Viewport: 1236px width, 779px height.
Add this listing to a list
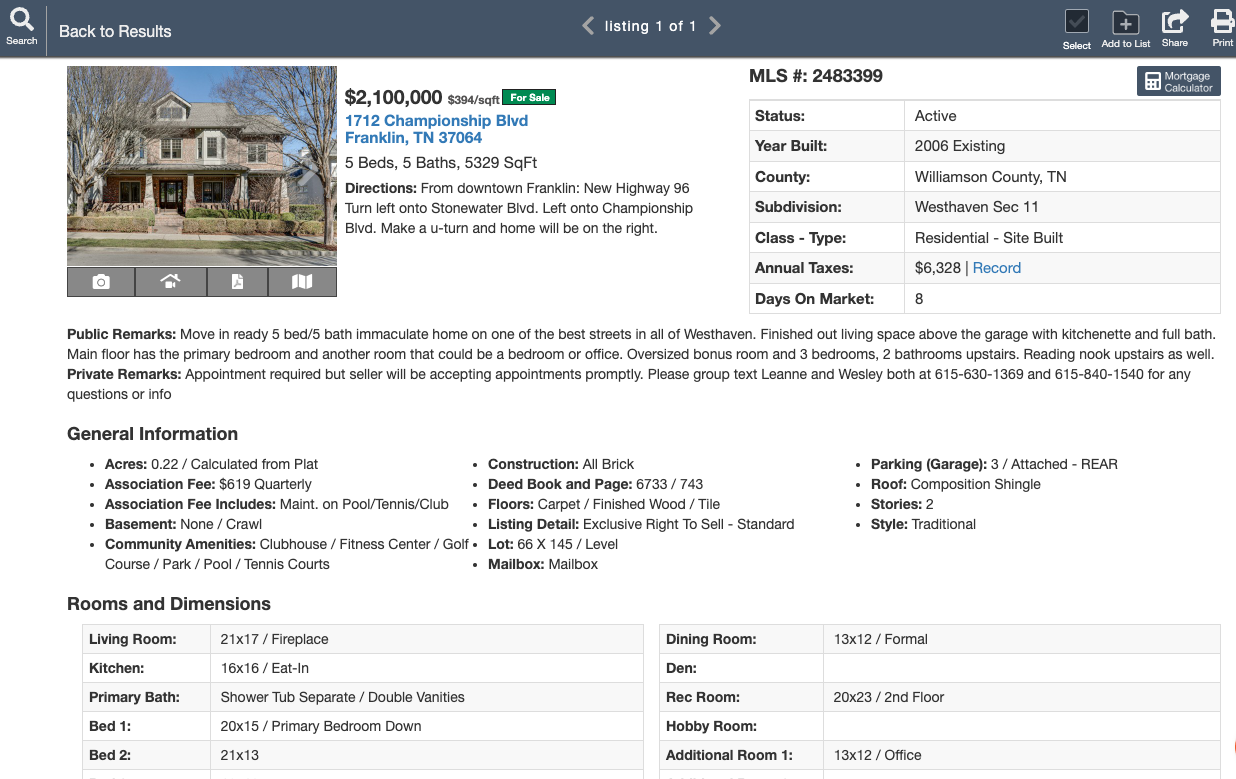1125,26
